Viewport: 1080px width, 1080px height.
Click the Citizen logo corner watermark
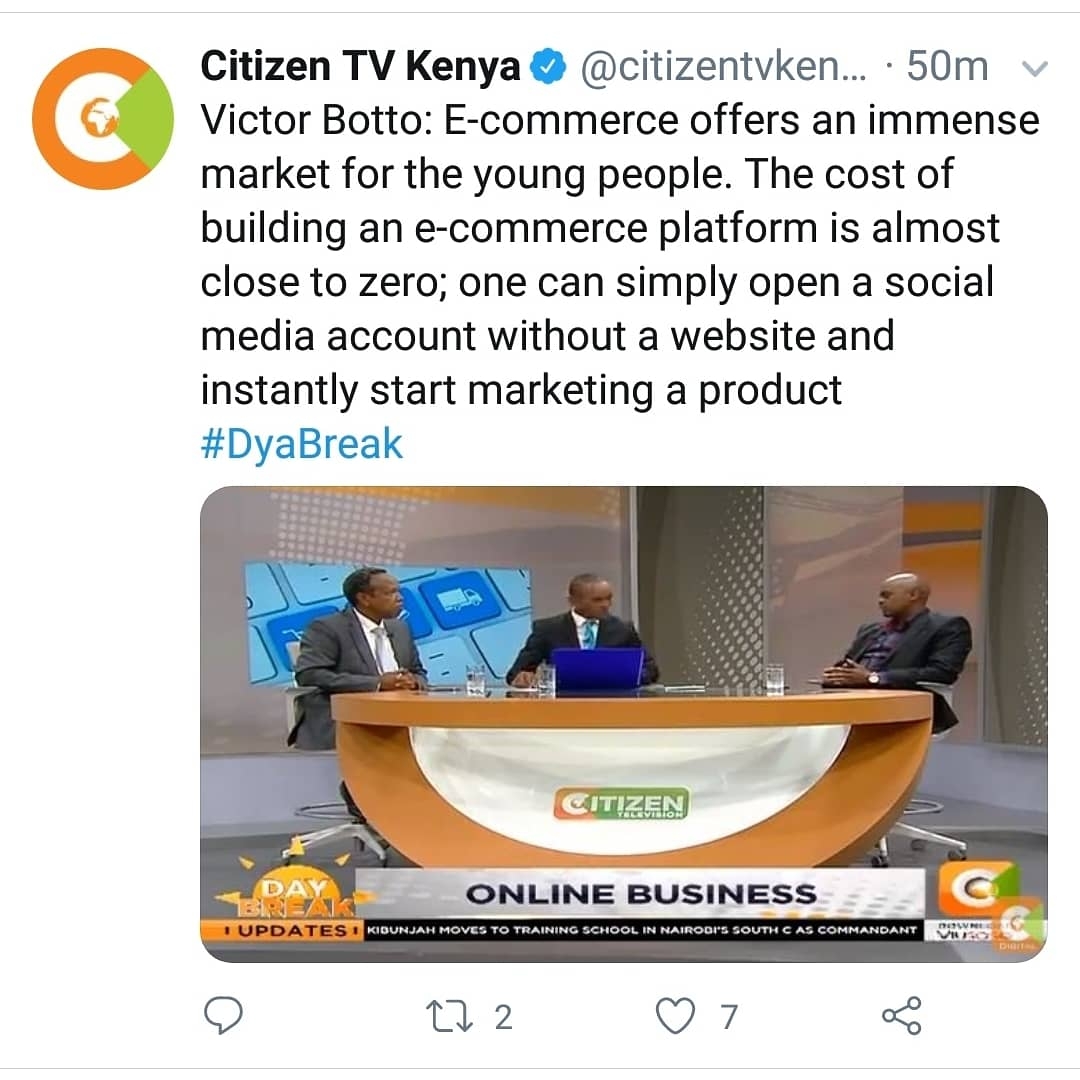click(978, 889)
